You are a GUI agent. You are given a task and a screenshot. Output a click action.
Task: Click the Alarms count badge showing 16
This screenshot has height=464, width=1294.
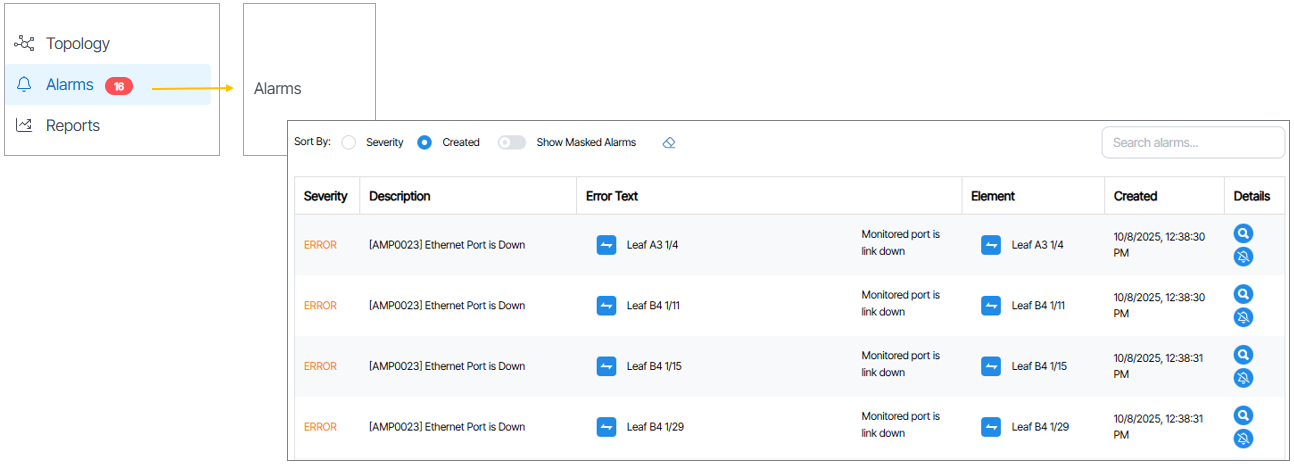pyautogui.click(x=118, y=86)
